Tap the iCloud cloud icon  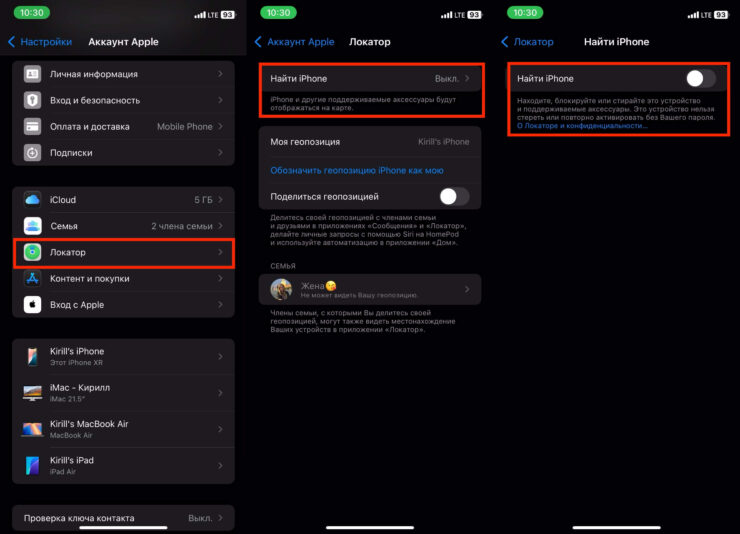tap(33, 200)
